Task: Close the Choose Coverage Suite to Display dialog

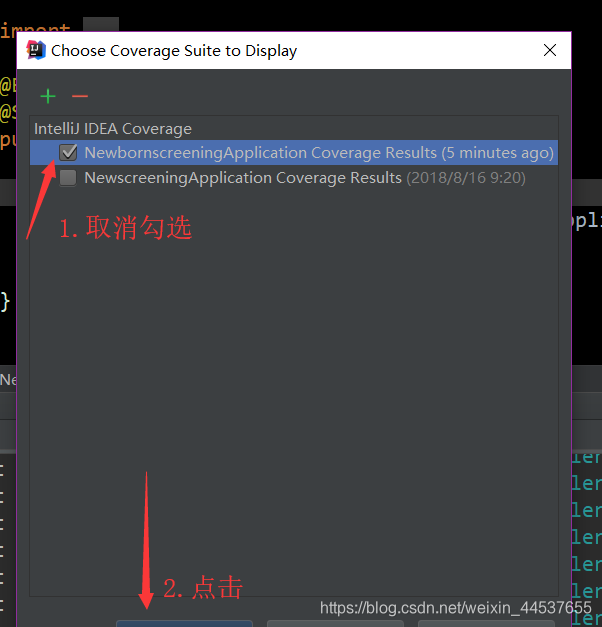Action: (x=550, y=50)
